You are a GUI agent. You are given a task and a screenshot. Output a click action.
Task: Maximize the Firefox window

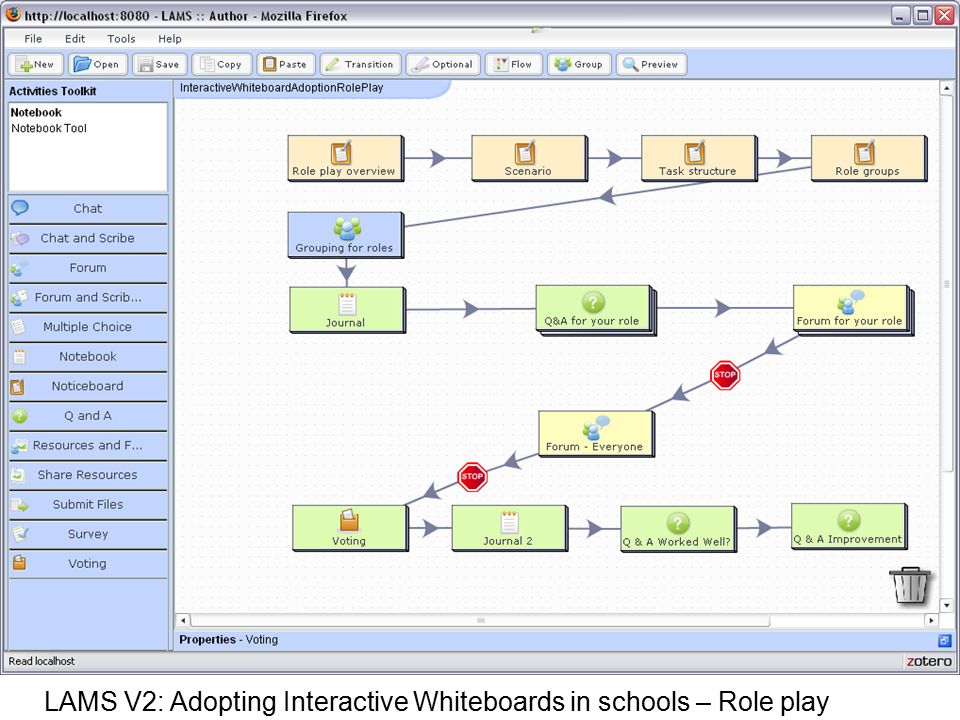[921, 15]
